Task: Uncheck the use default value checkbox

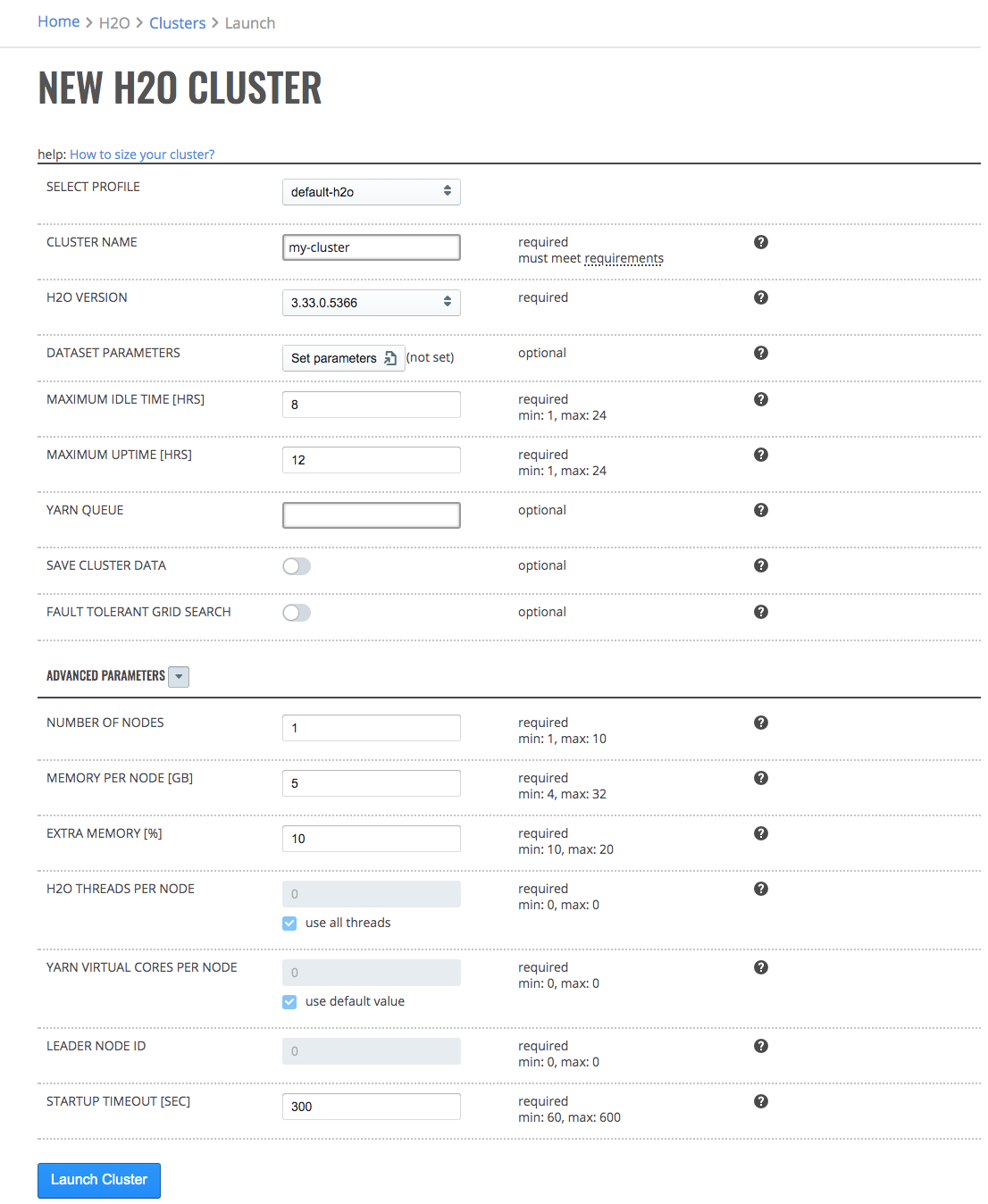Action: [289, 1002]
